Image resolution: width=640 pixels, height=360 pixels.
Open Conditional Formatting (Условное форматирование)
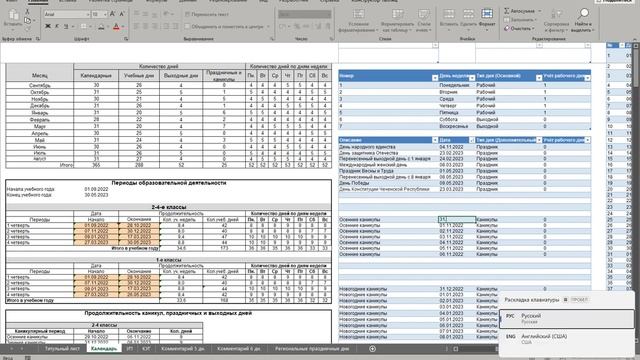[x=358, y=21]
